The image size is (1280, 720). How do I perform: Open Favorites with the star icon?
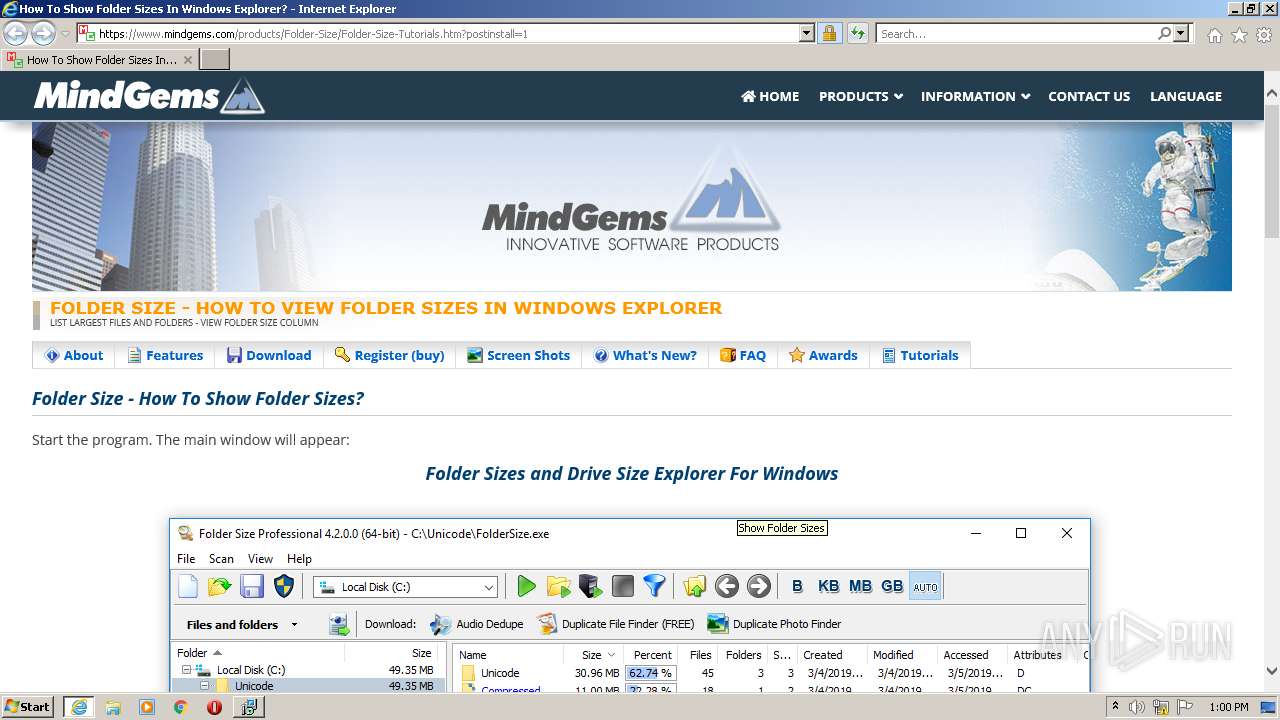[x=1239, y=35]
